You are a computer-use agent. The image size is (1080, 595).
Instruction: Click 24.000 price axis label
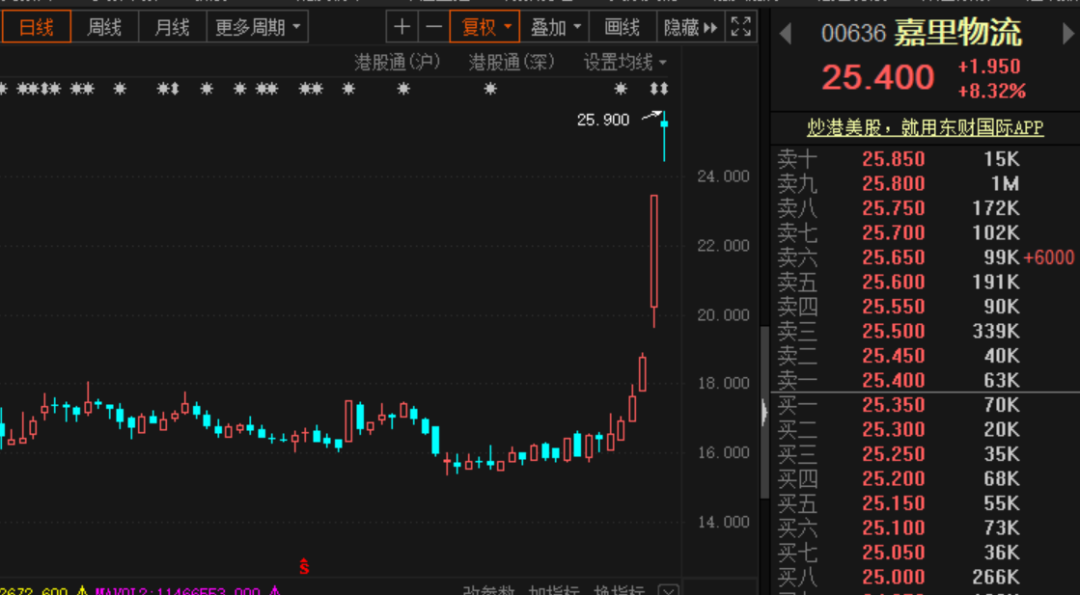pos(723,176)
